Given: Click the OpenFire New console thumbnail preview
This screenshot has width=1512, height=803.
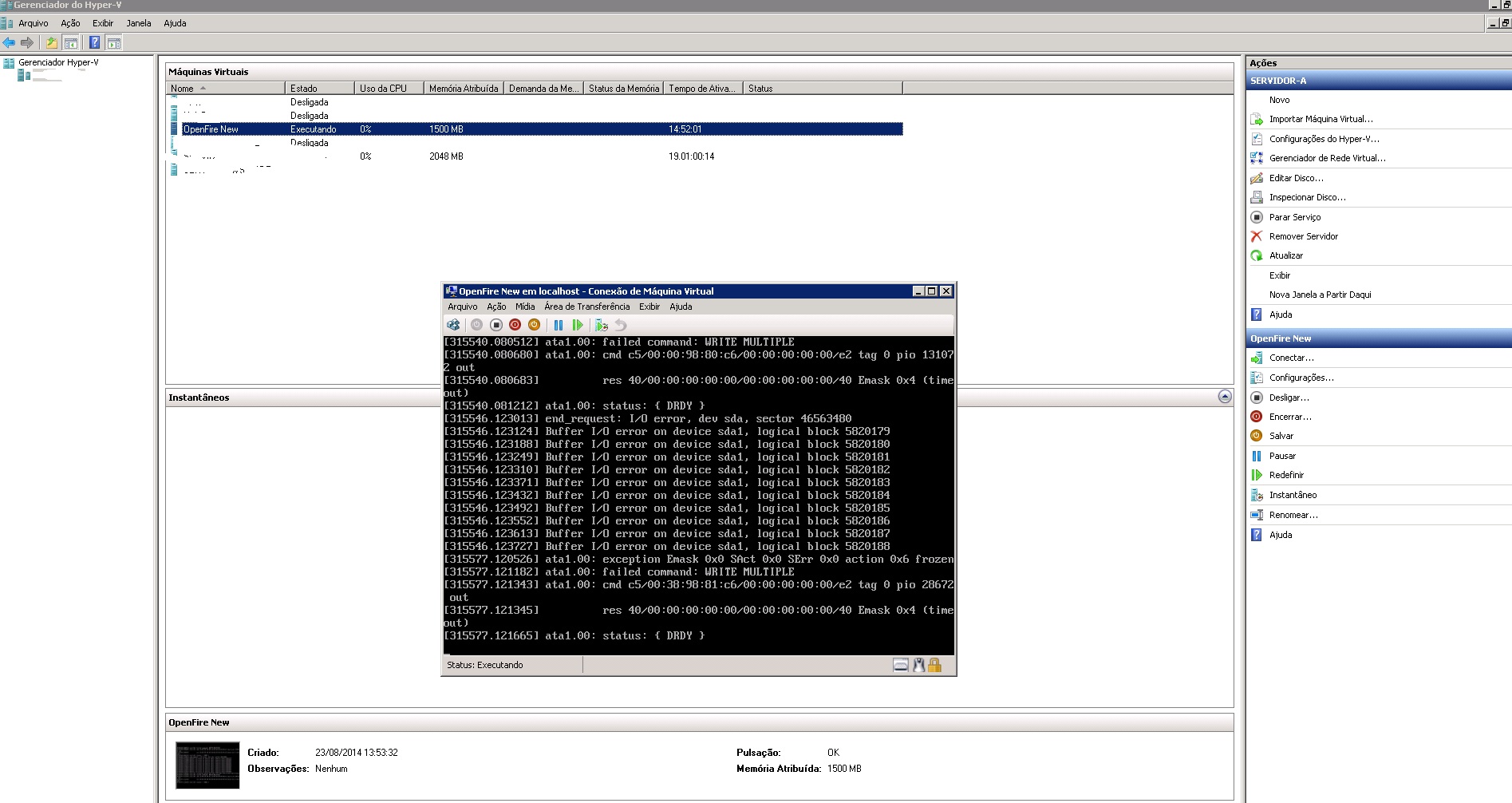Looking at the screenshot, I should (207, 765).
